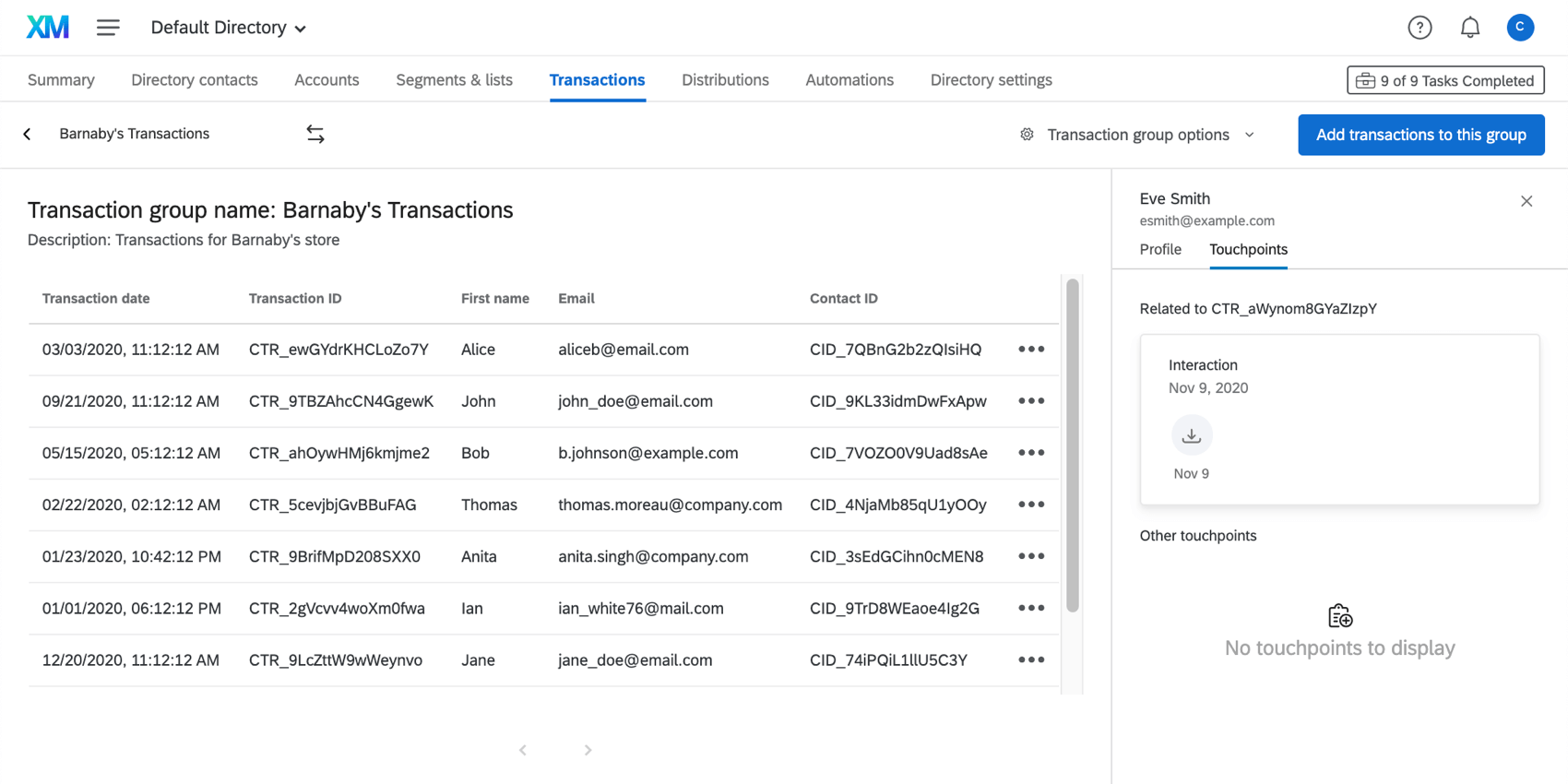The image size is (1568, 784).
Task: Open the hamburger navigation menu
Action: coord(108,28)
